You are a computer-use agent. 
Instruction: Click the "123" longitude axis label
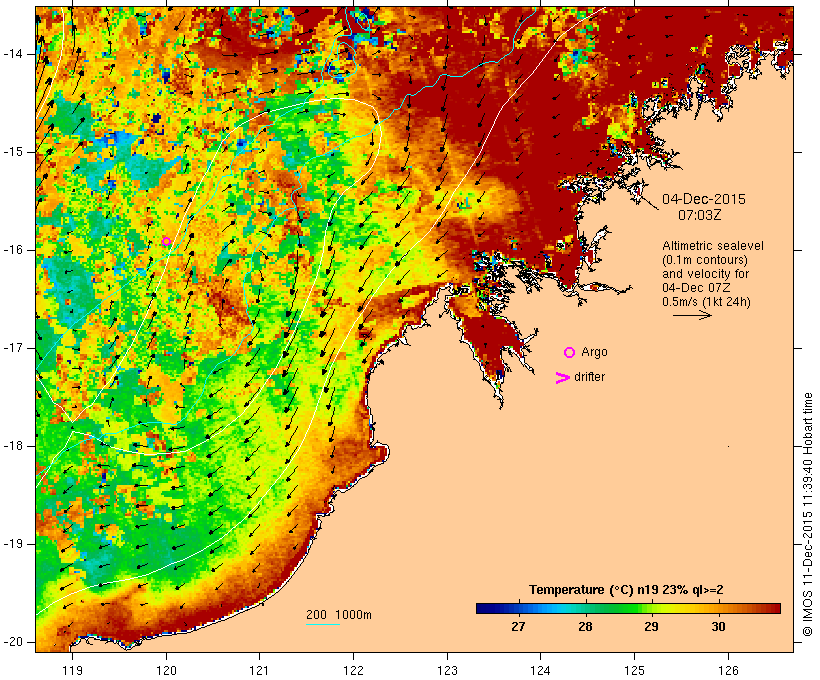(x=447, y=670)
